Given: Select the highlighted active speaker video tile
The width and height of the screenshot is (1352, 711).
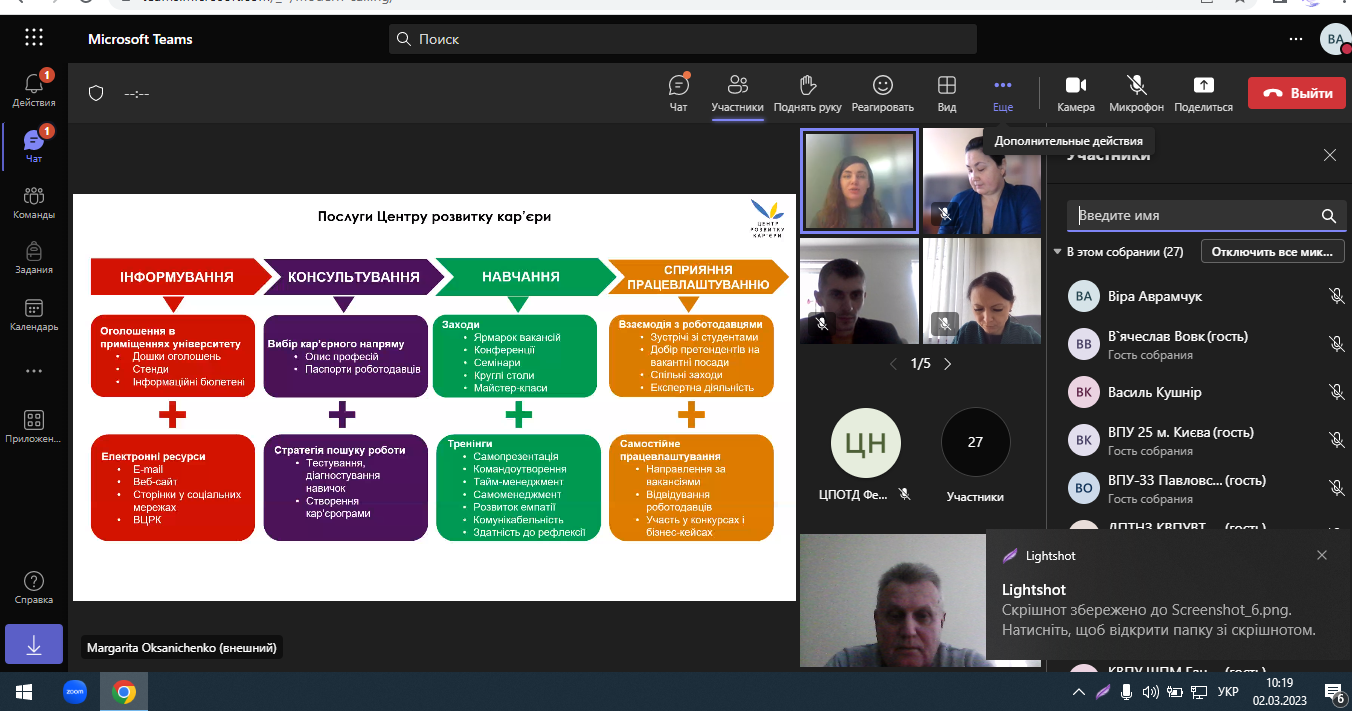Looking at the screenshot, I should pos(859,181).
